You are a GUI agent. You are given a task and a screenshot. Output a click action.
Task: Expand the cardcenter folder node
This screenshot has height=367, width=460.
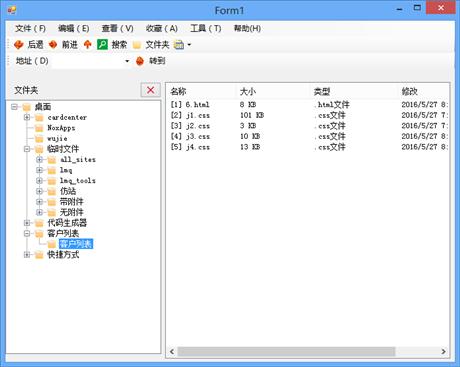(27, 117)
